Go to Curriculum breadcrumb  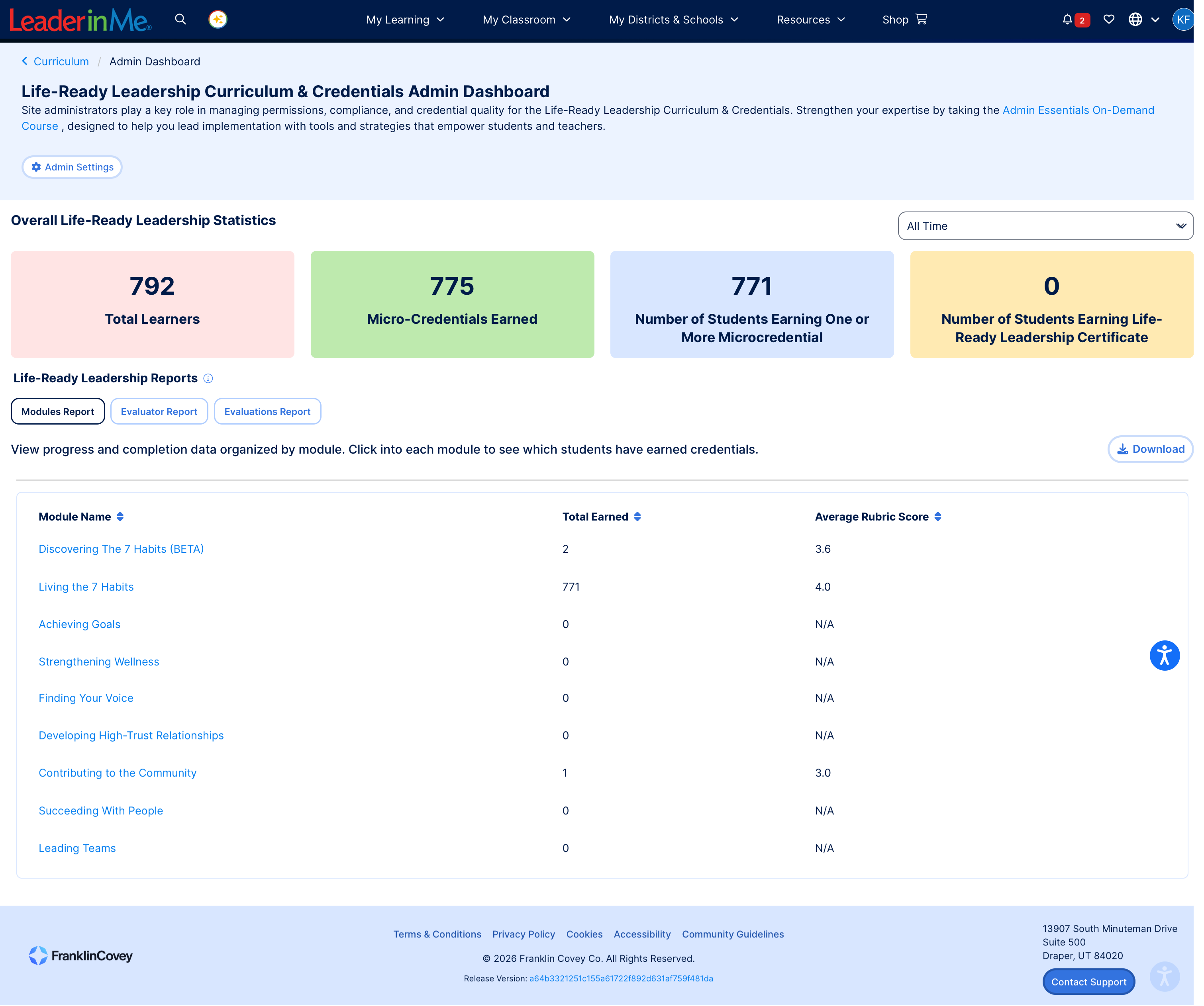(x=61, y=61)
